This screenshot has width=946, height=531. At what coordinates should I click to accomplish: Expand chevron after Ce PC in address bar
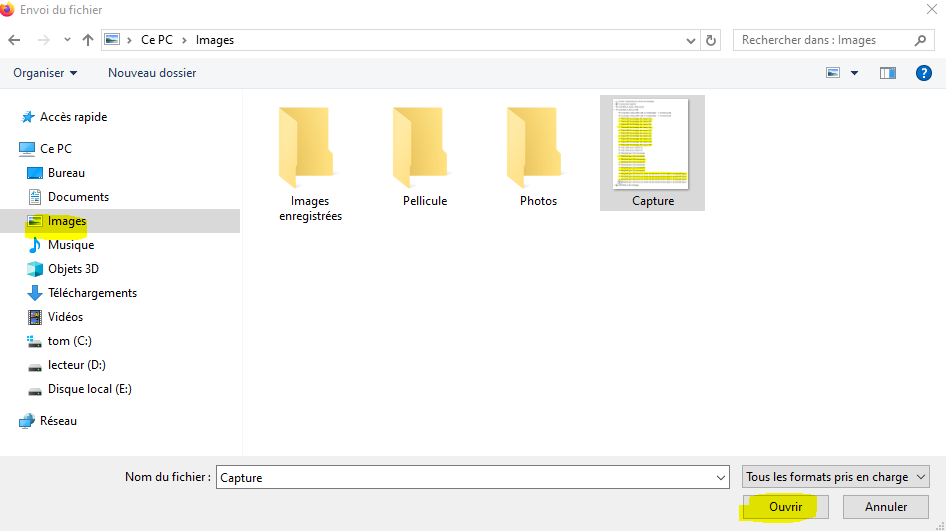click(185, 40)
